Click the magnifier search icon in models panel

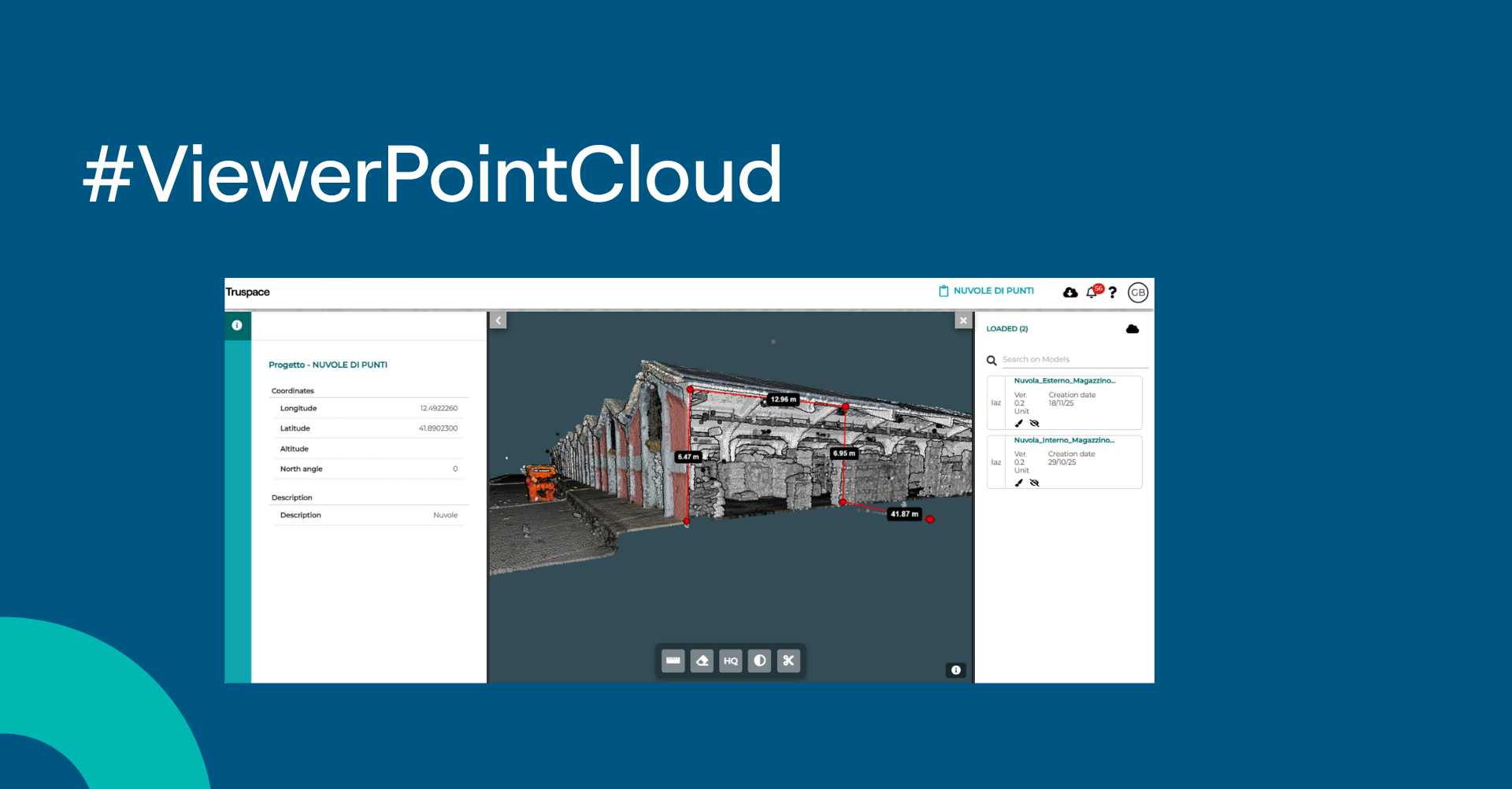991,361
